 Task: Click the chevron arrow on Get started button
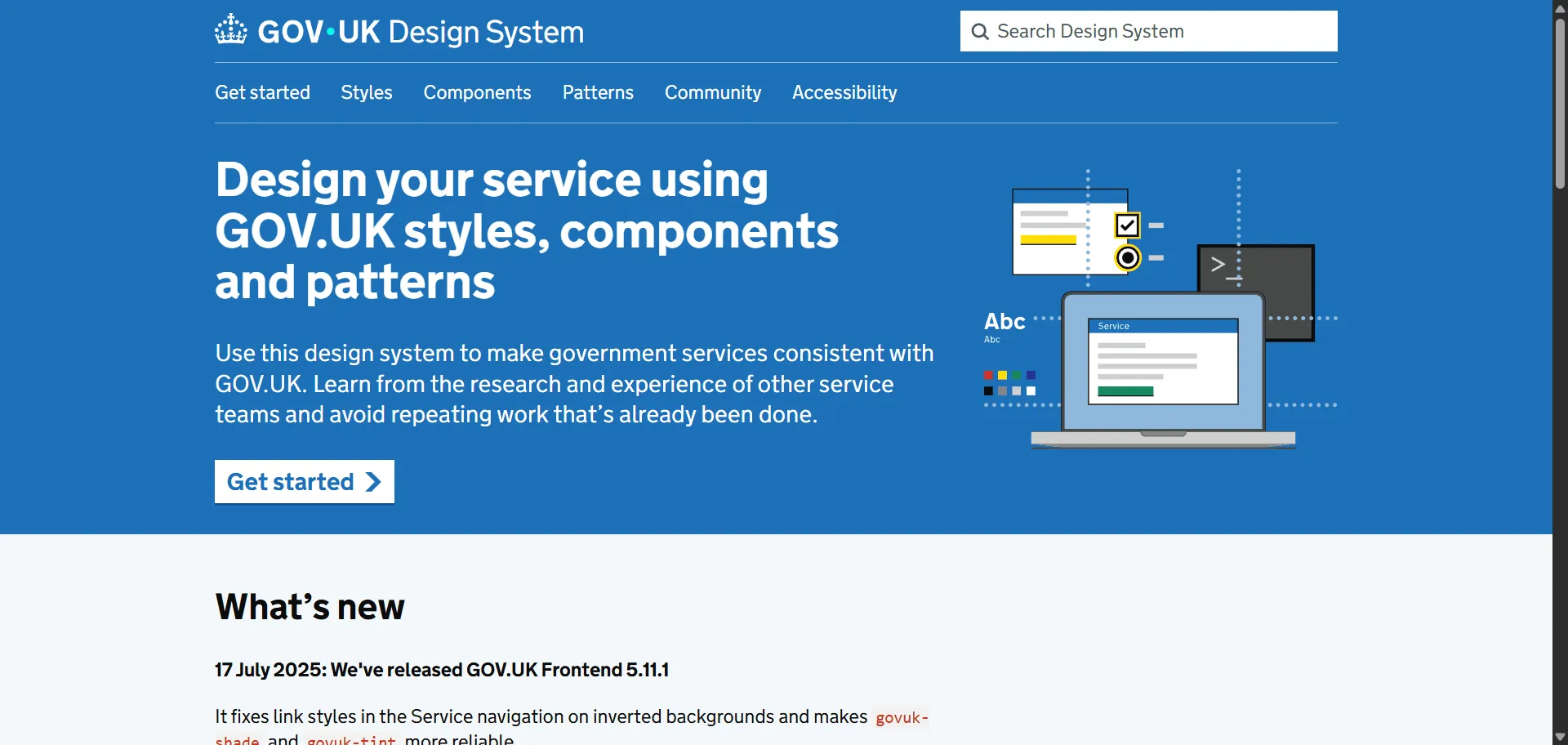click(x=373, y=482)
